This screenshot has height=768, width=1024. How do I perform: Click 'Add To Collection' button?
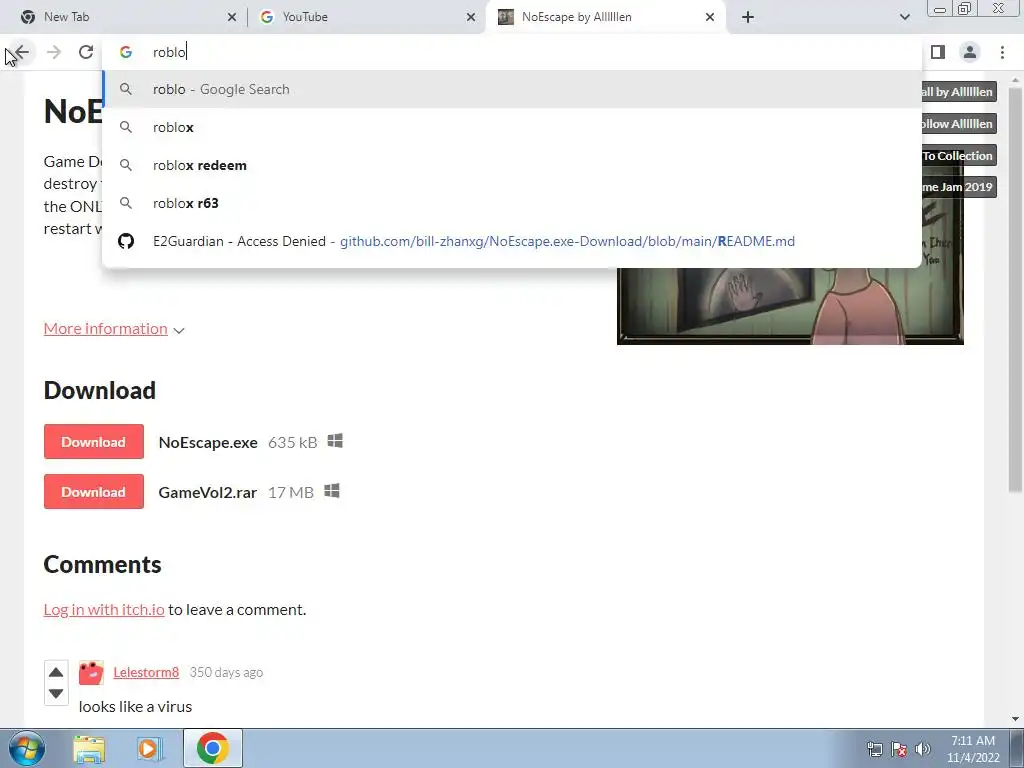[x=958, y=155]
